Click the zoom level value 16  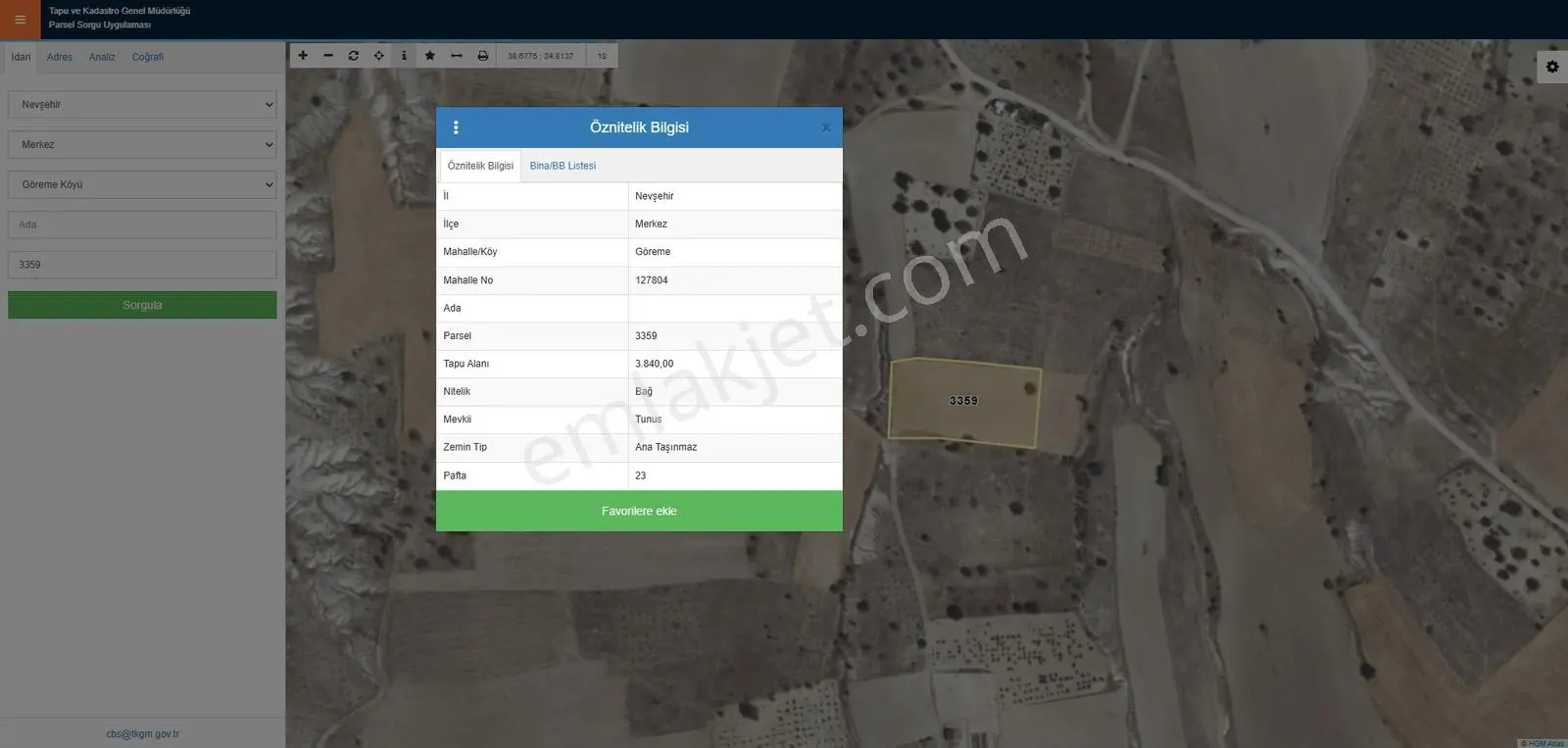point(602,56)
